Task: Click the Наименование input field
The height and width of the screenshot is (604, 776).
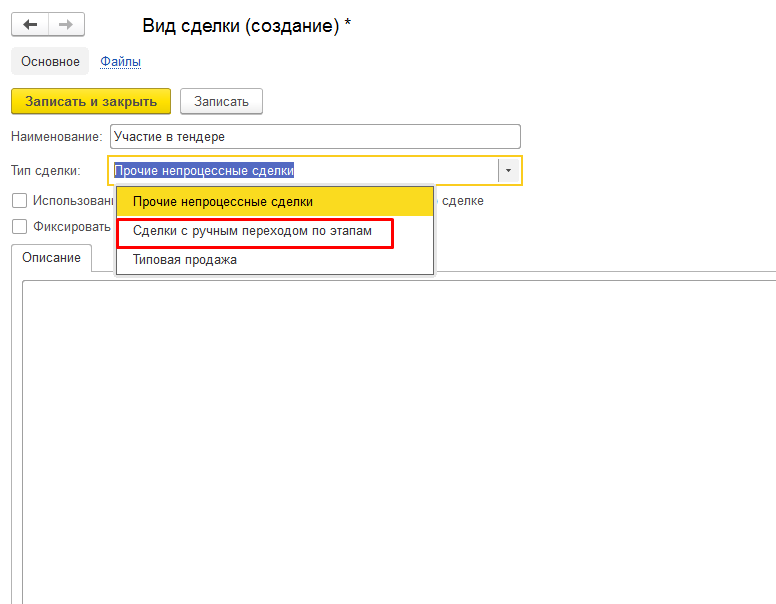Action: point(315,137)
